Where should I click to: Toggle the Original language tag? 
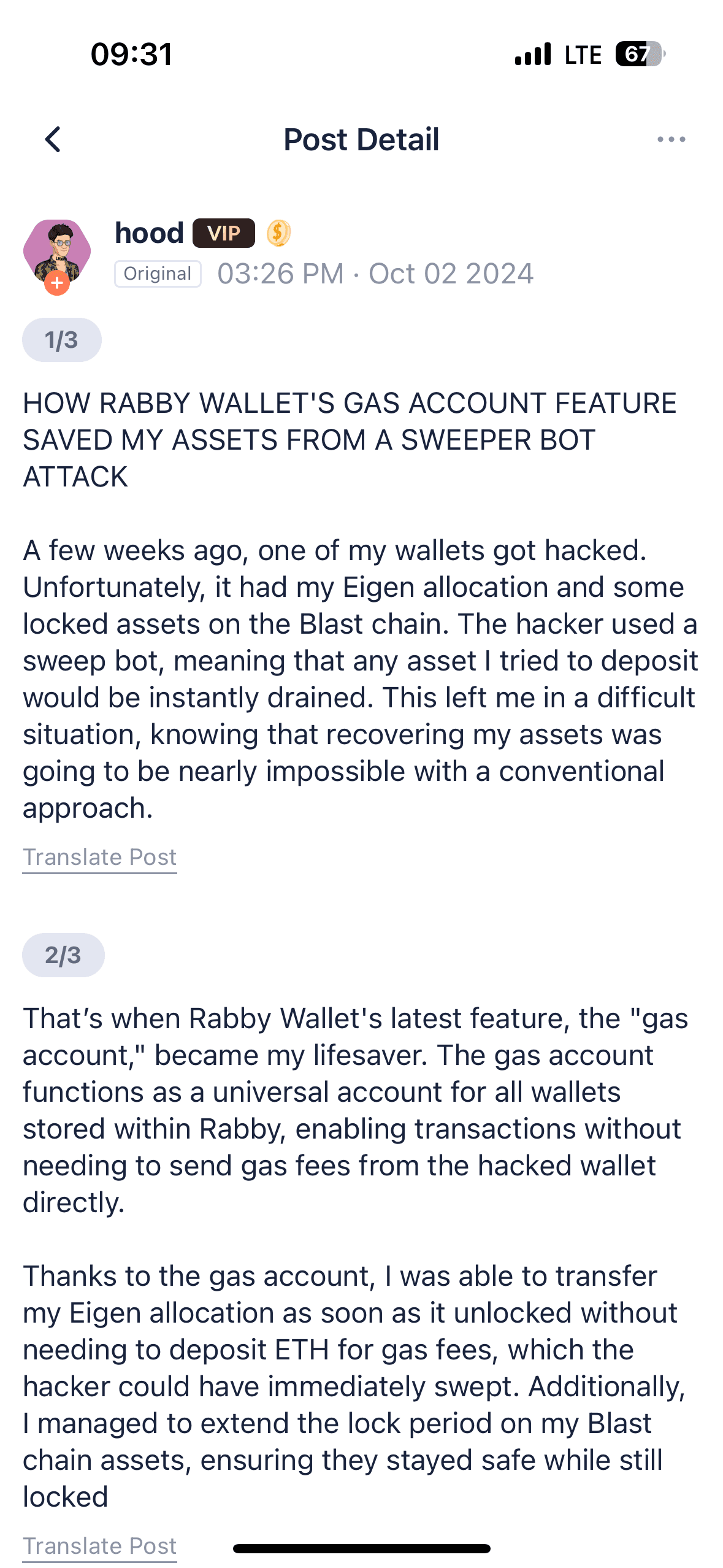click(157, 274)
